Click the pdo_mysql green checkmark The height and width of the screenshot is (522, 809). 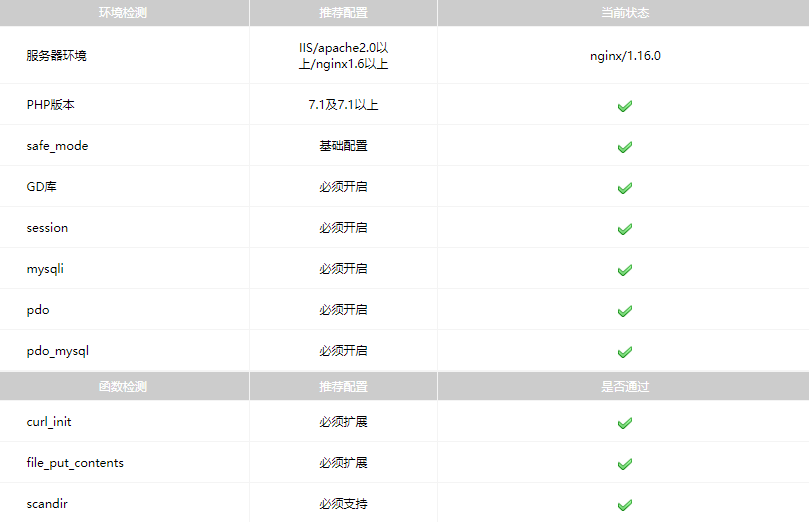624,351
